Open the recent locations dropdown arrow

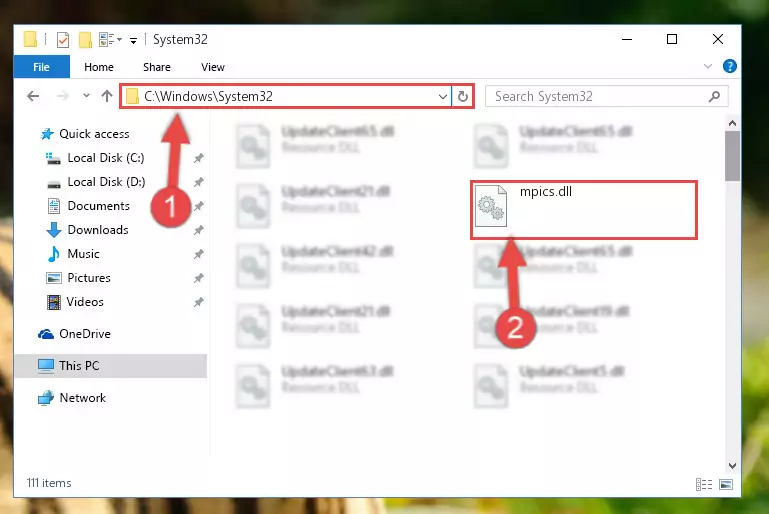[x=86, y=96]
